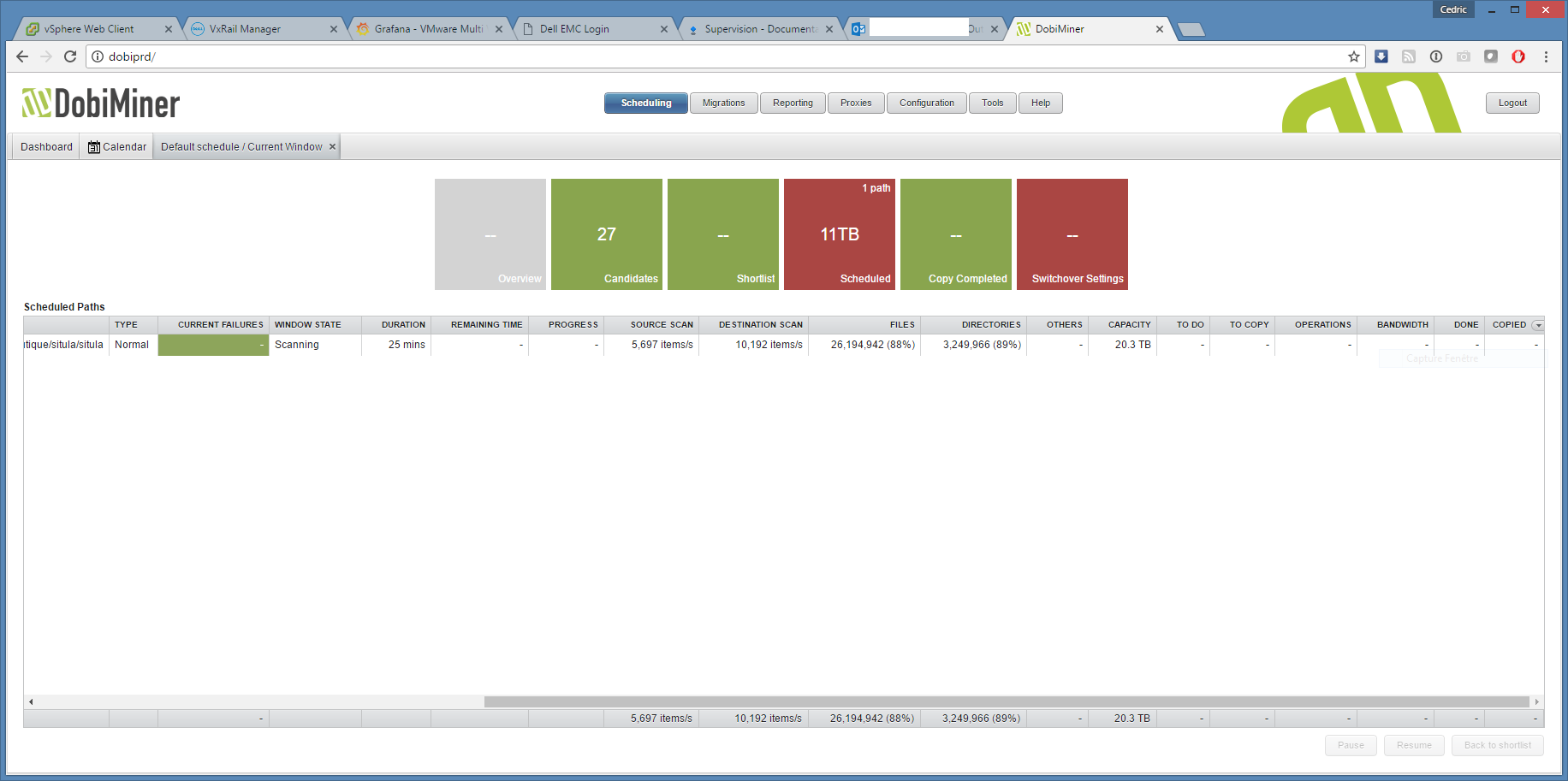Open the Calendar tab
1568x781 pixels.
pyautogui.click(x=117, y=146)
